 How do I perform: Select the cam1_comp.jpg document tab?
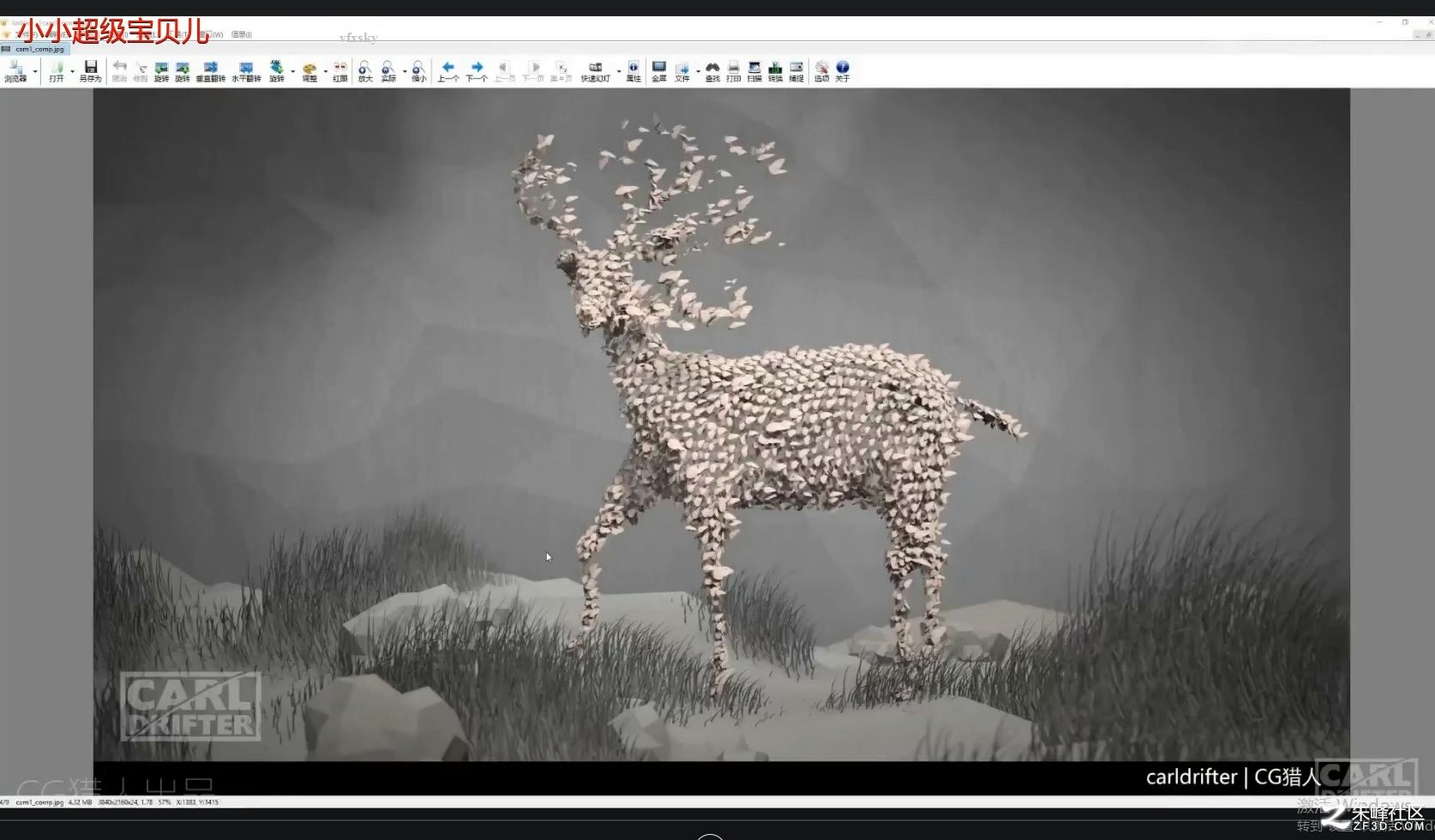(34, 49)
